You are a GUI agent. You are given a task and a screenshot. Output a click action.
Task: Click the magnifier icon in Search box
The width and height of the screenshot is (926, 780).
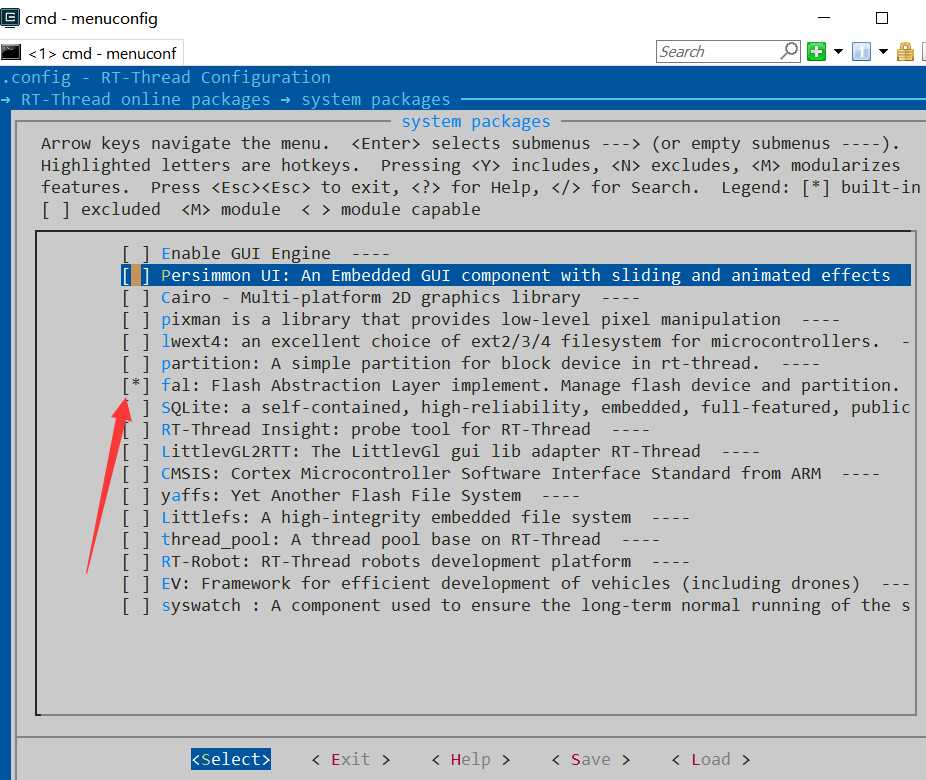790,51
